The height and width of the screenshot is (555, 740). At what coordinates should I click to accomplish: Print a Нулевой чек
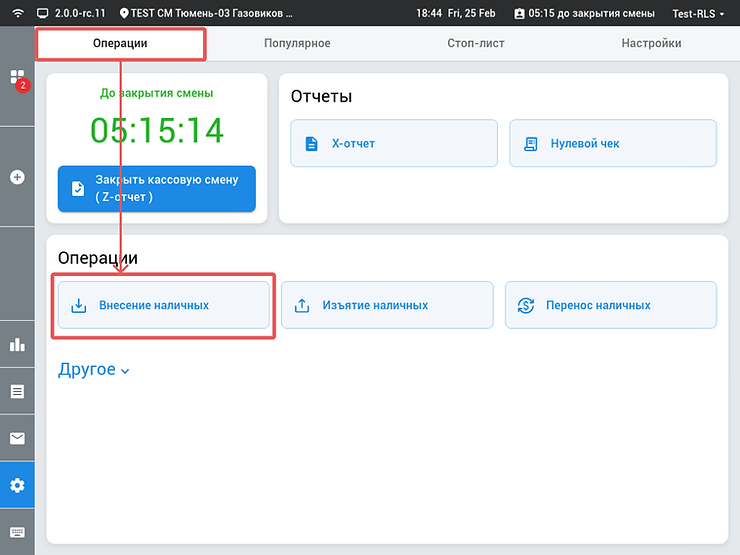pyautogui.click(x=613, y=143)
